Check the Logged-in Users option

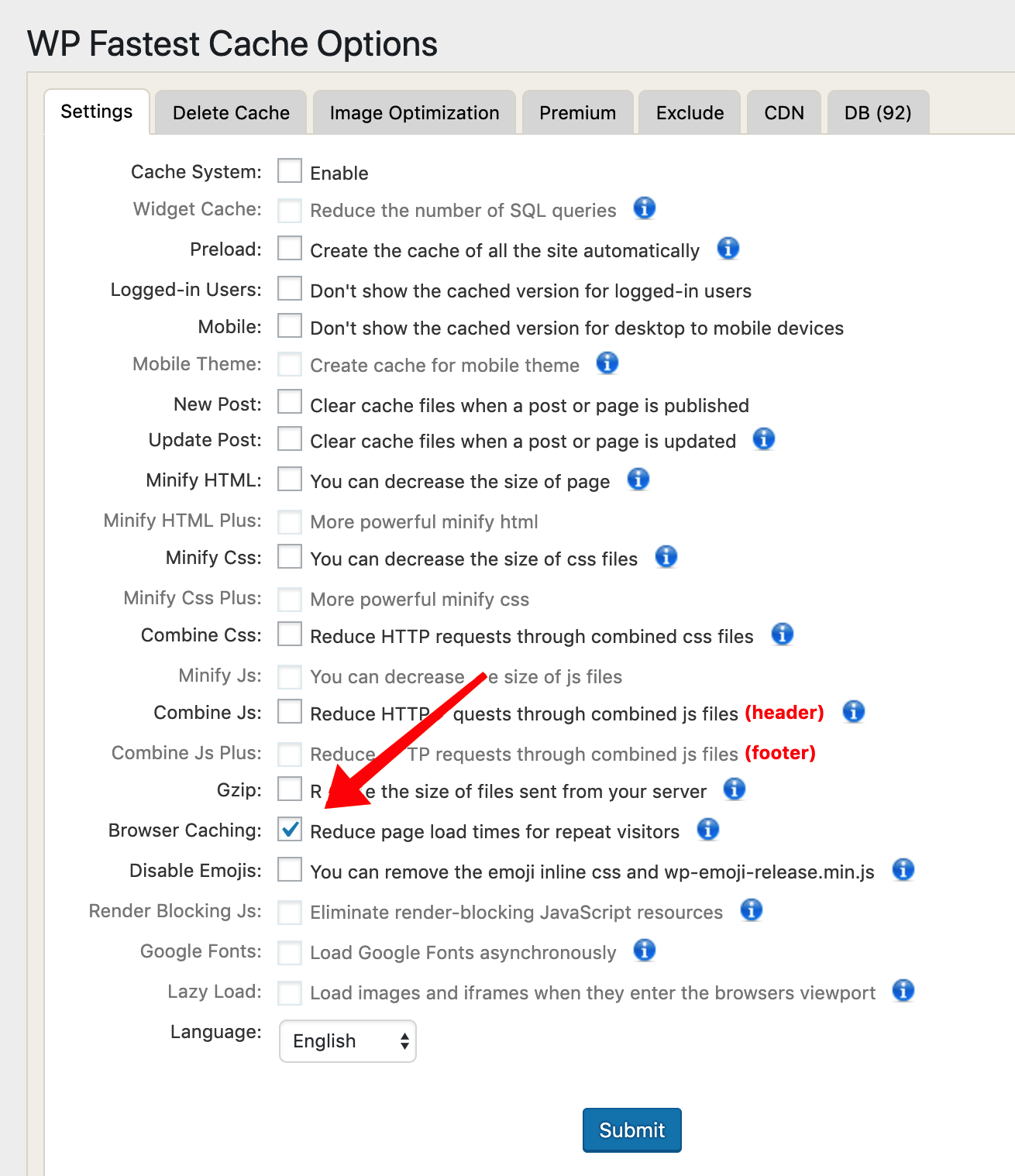[290, 288]
